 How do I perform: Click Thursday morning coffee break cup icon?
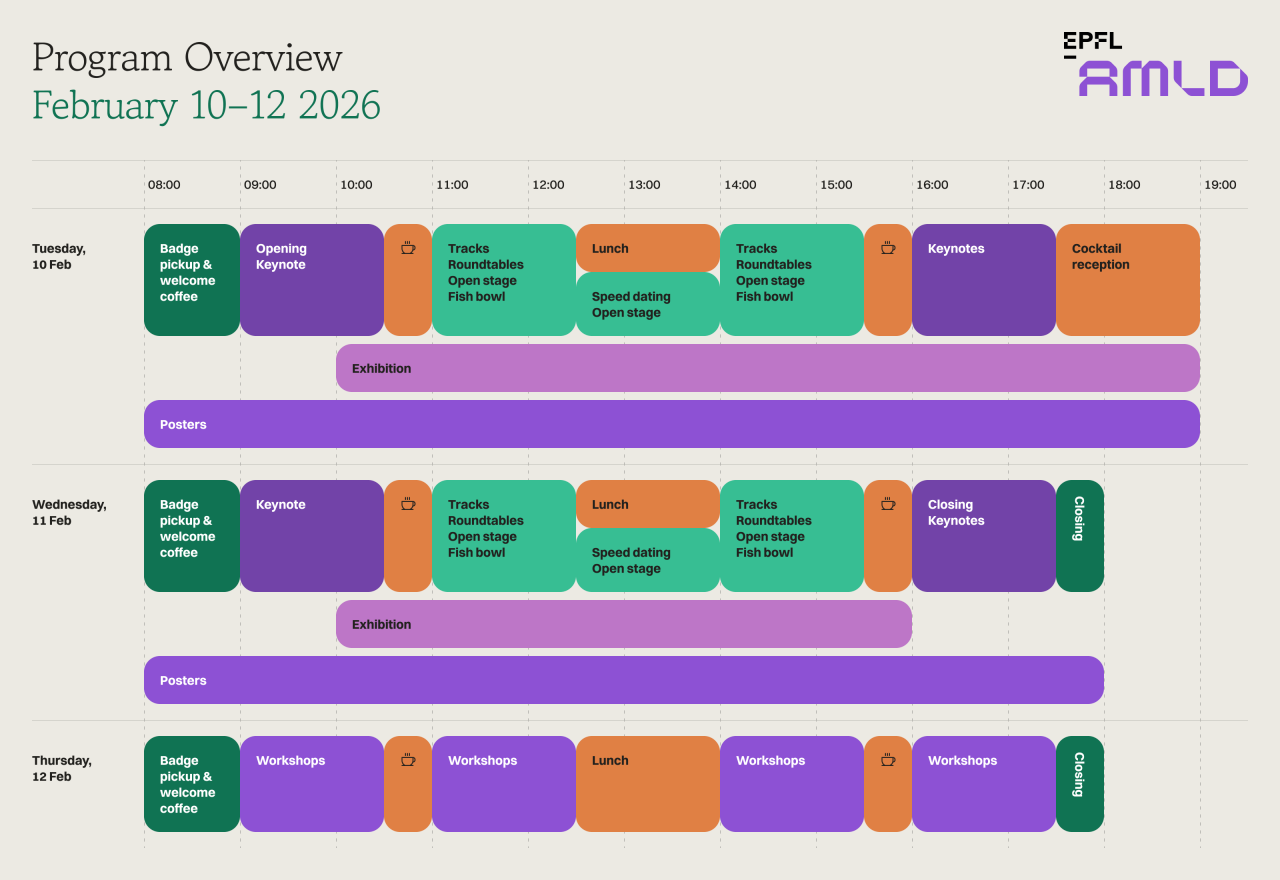(408, 760)
